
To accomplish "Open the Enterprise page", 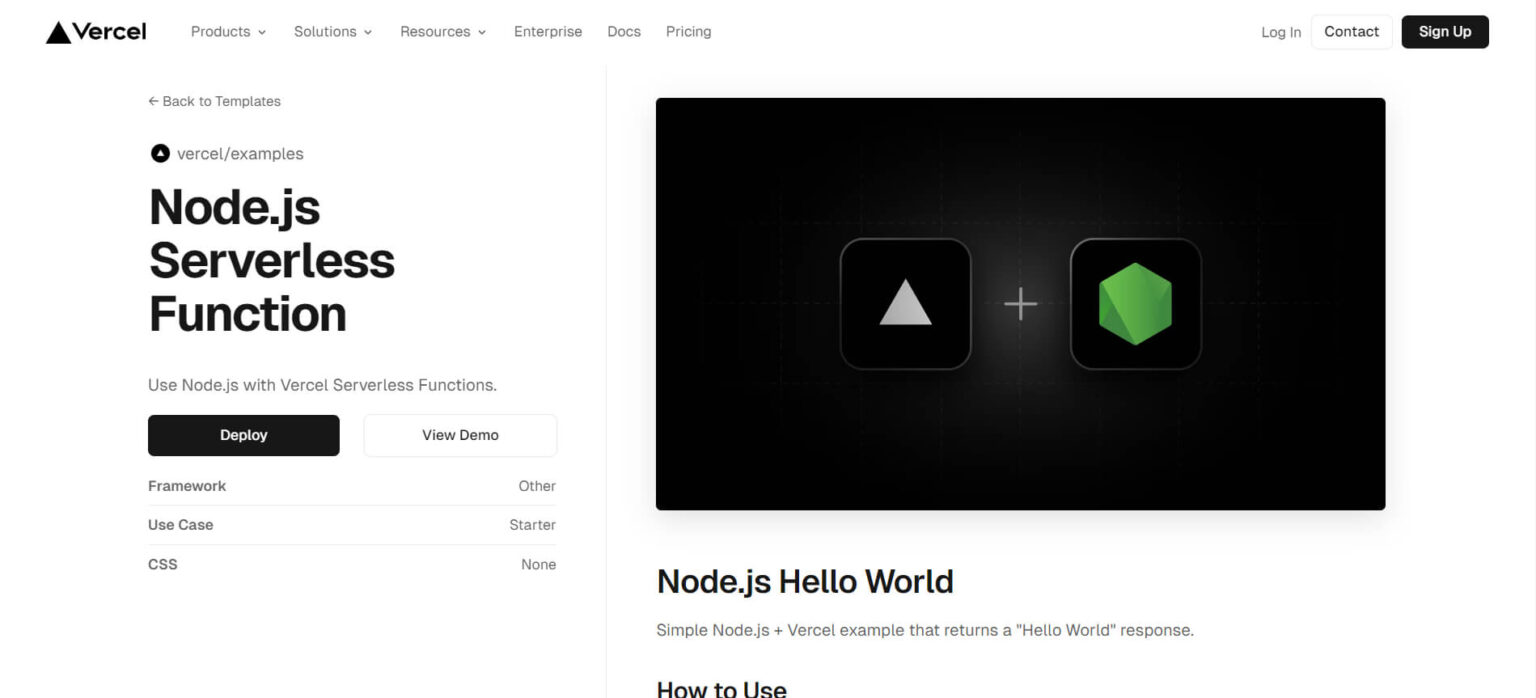I will 548,31.
